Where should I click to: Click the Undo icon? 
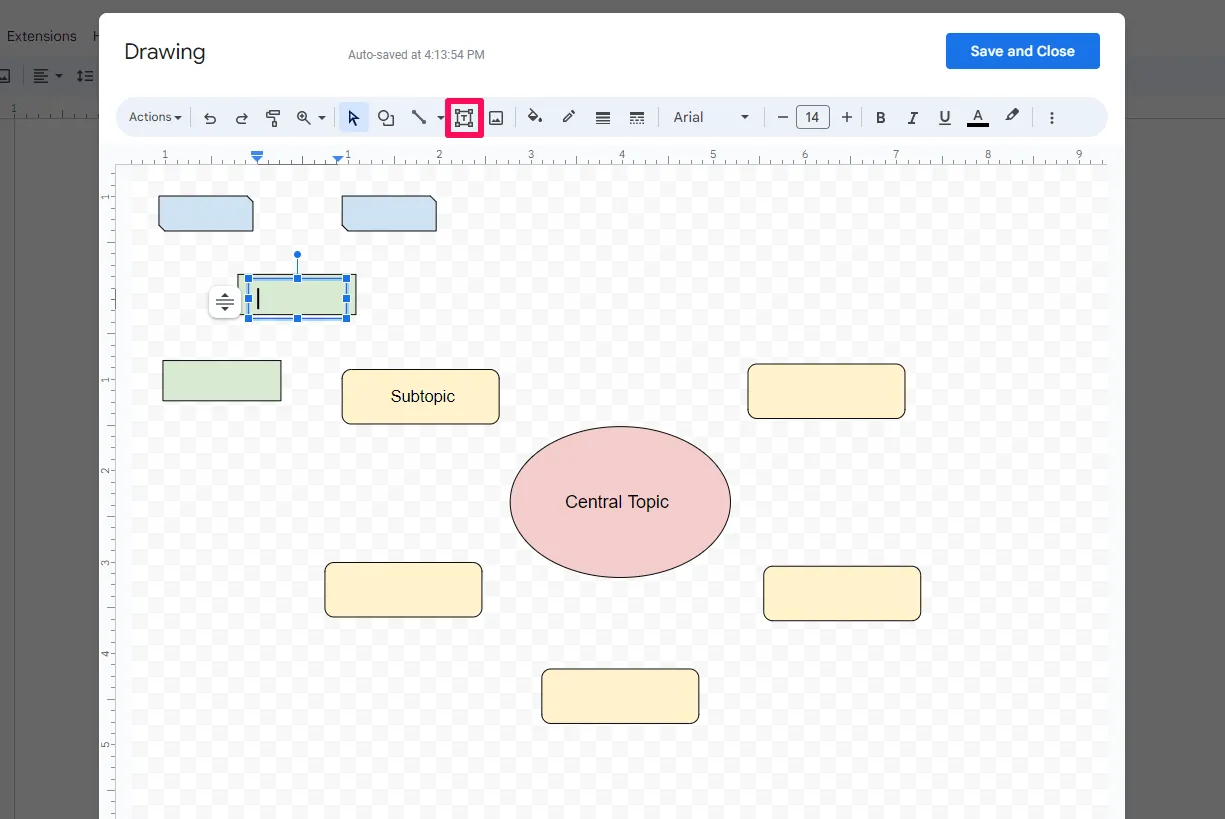pos(210,117)
